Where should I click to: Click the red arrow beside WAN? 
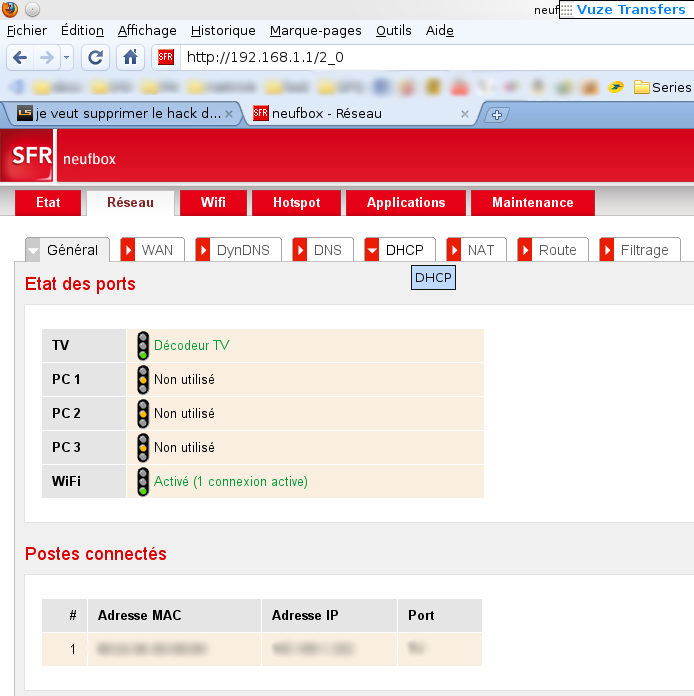coord(128,250)
